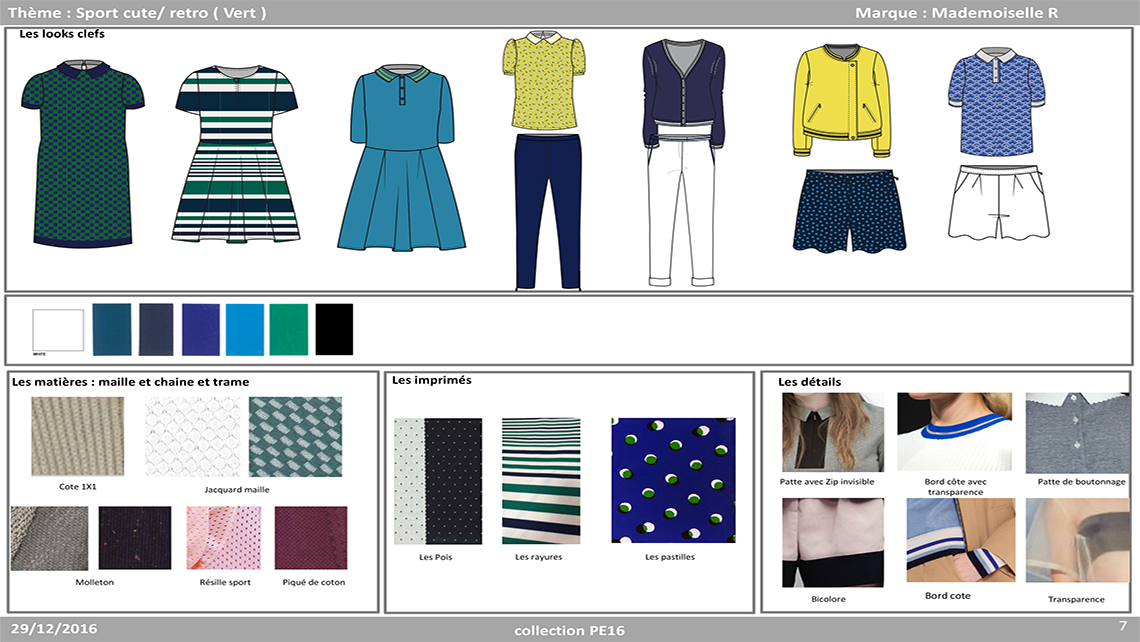Click the 'Piqué de coton' label
The image size is (1140, 642).
tap(314, 582)
